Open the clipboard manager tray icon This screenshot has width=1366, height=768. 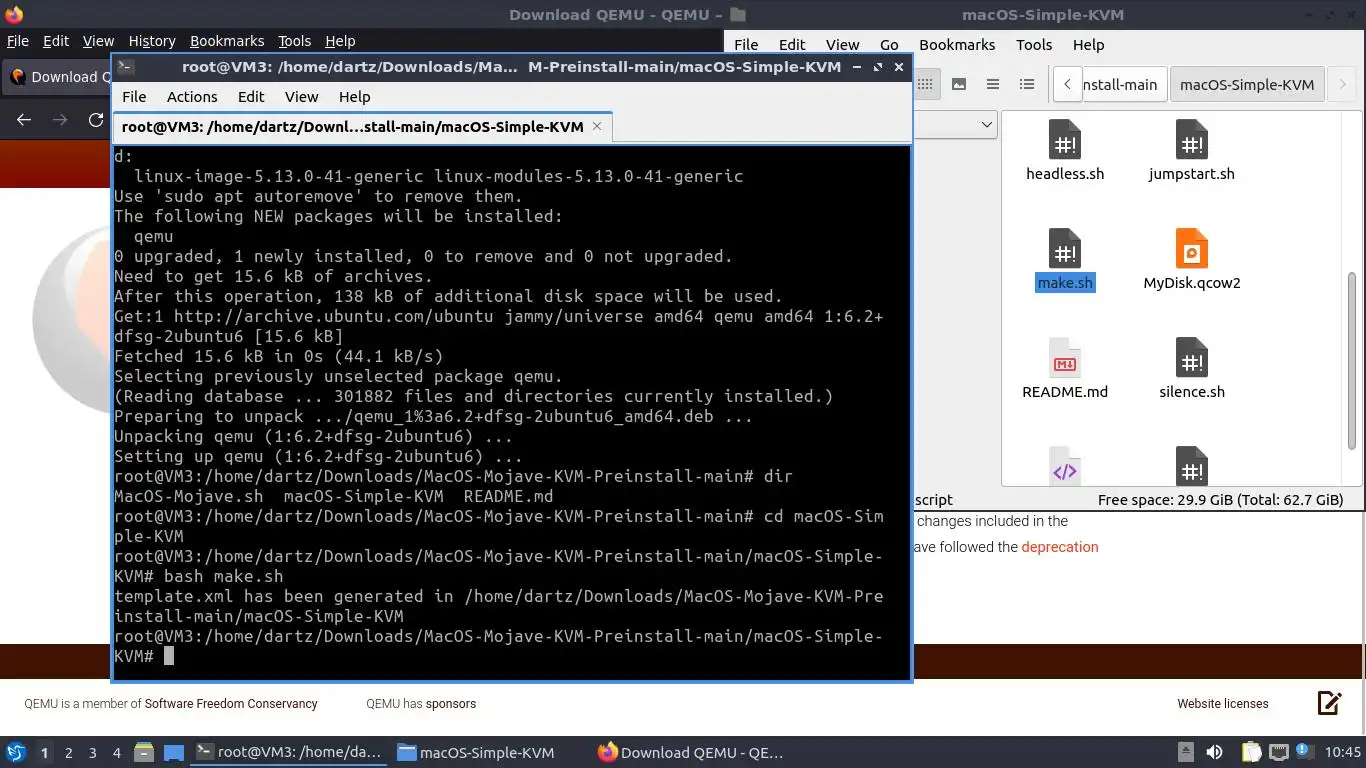coord(1251,752)
